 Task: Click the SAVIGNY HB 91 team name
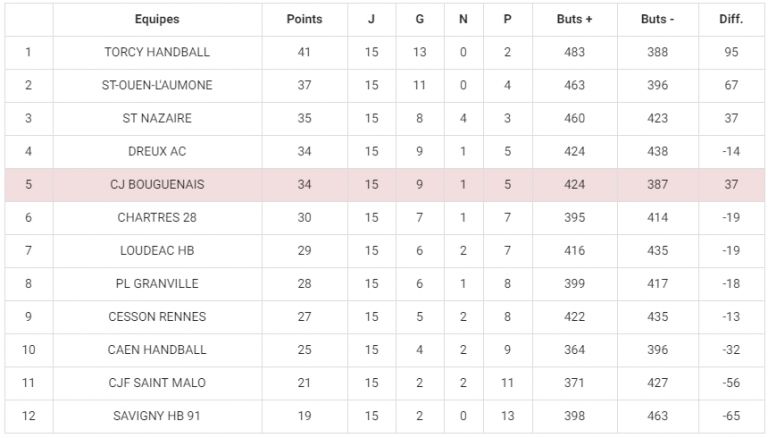pyautogui.click(x=157, y=416)
